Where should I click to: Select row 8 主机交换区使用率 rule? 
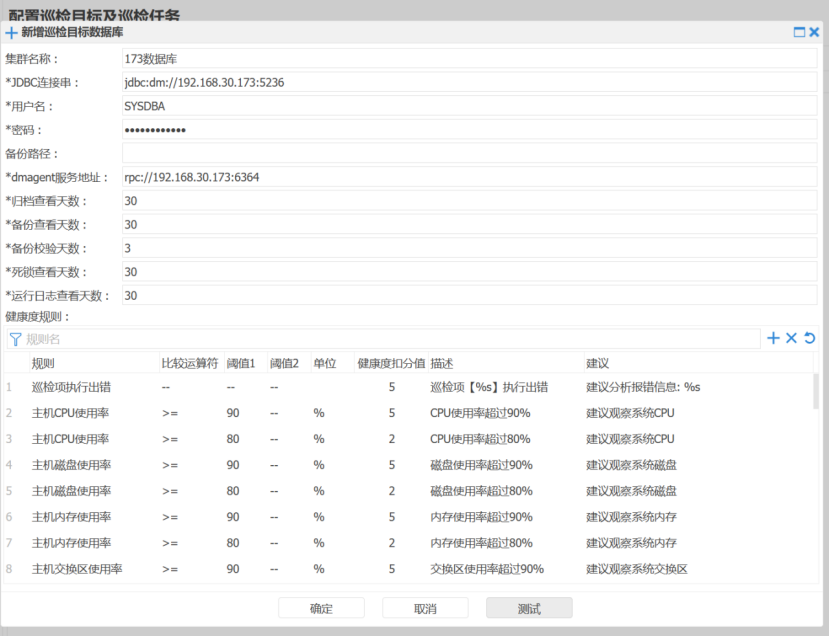(409, 569)
